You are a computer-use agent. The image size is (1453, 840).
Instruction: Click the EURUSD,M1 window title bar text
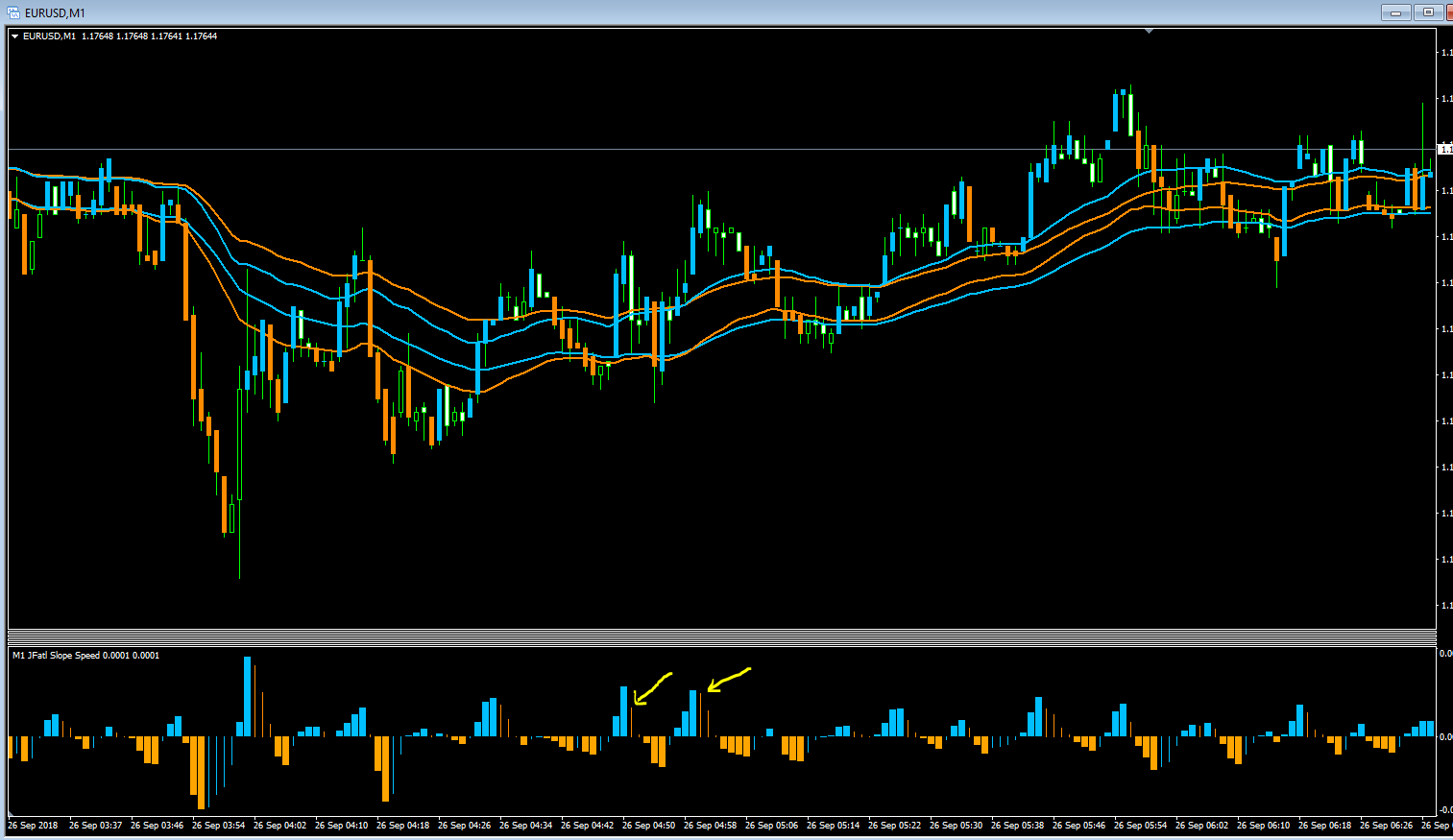[x=55, y=12]
